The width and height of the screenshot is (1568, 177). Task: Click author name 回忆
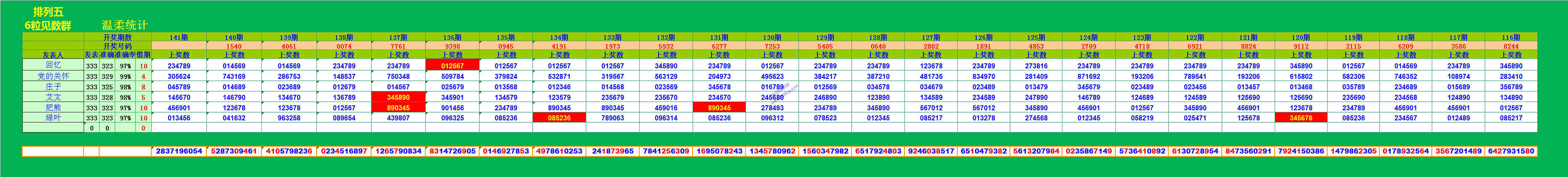pyautogui.click(x=53, y=65)
